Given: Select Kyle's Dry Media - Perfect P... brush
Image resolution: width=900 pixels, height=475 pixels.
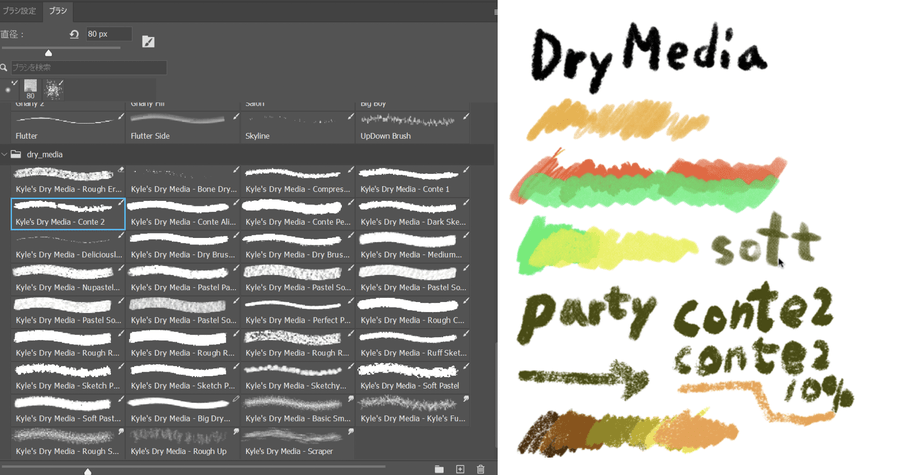Looking at the screenshot, I should click(x=297, y=312).
